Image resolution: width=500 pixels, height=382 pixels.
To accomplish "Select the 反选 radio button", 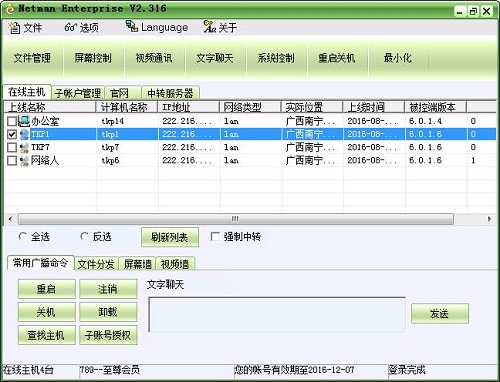I will click(84, 236).
